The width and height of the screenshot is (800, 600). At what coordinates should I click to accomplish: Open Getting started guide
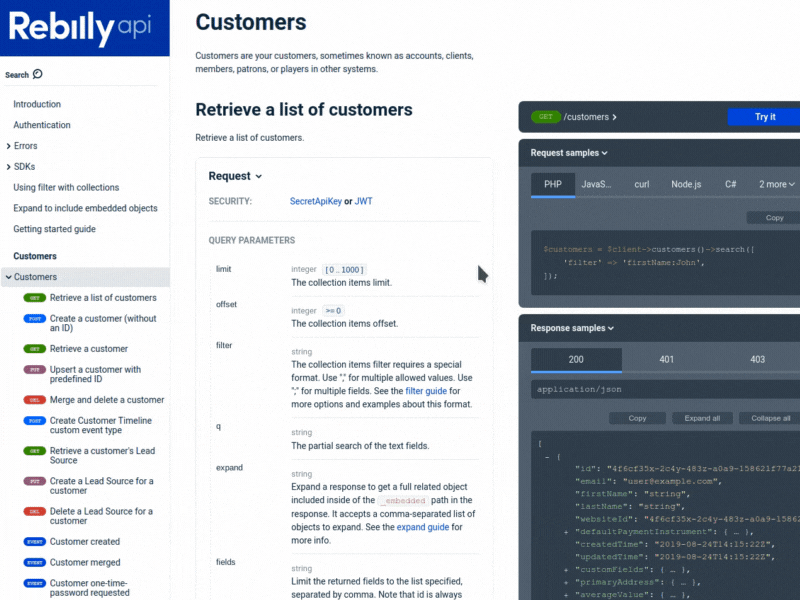tap(54, 229)
